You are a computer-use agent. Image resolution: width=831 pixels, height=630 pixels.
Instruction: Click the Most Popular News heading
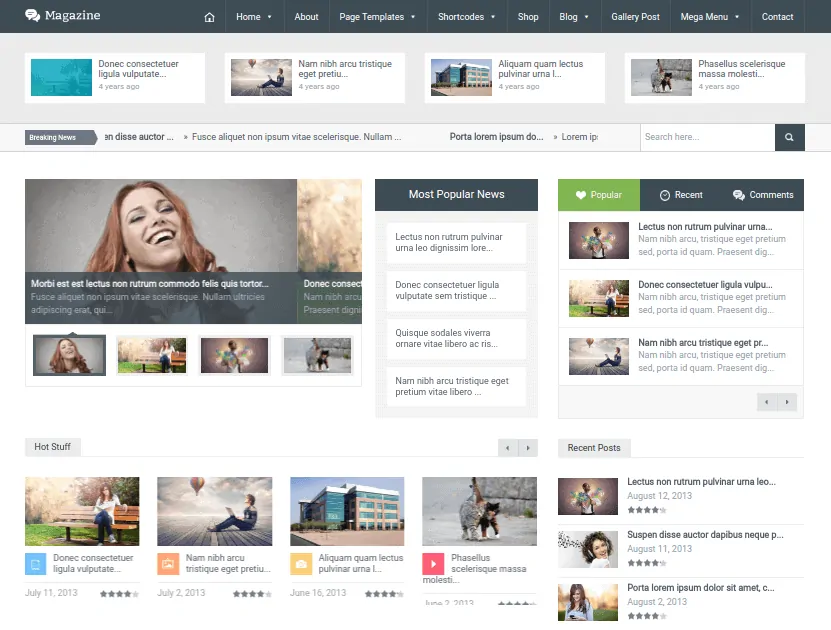coord(456,194)
